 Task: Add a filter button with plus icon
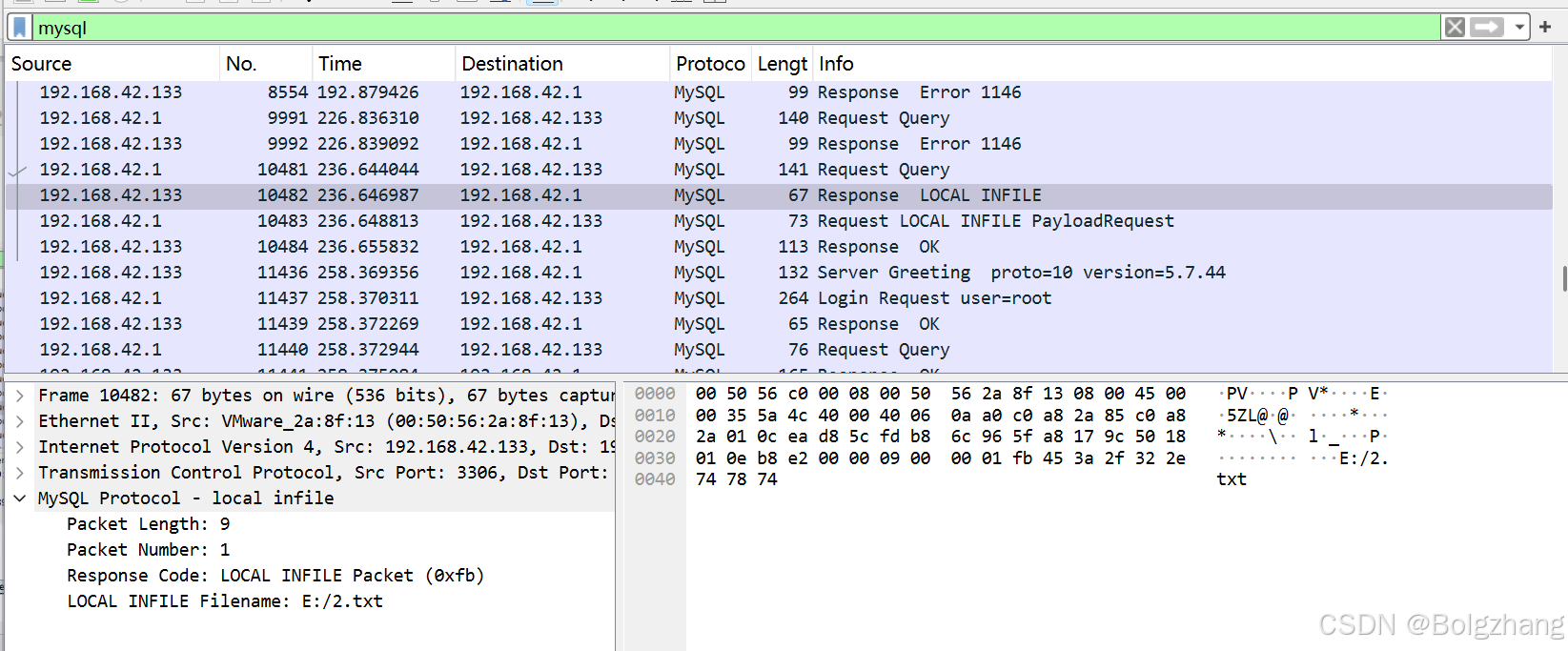(1545, 27)
